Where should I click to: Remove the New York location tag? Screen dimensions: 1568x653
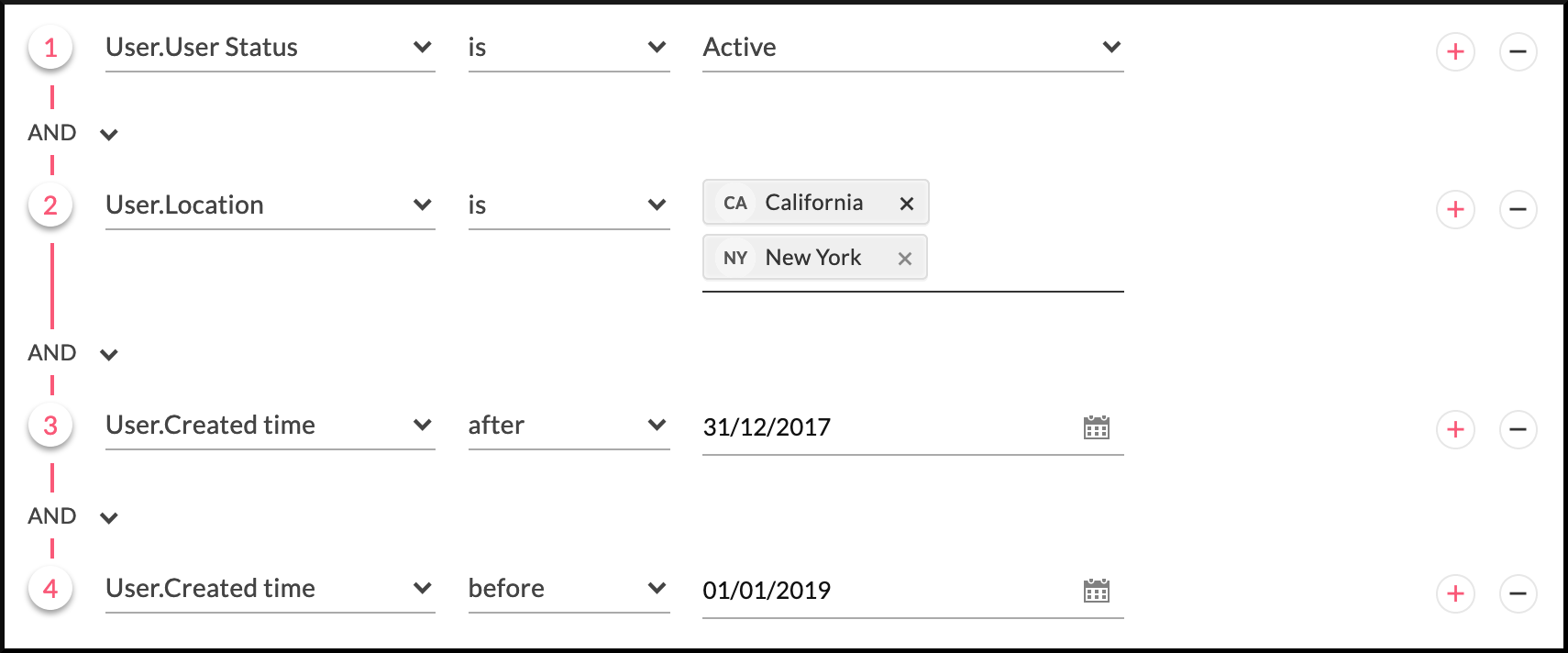[904, 259]
